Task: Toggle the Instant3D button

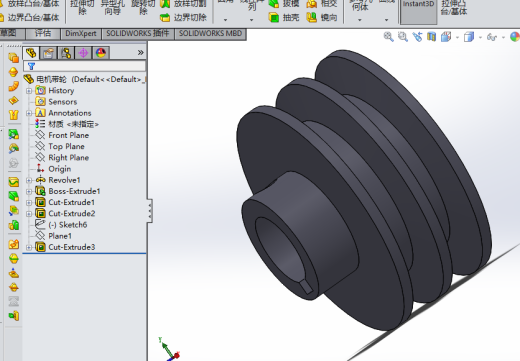Action: pyautogui.click(x=418, y=12)
